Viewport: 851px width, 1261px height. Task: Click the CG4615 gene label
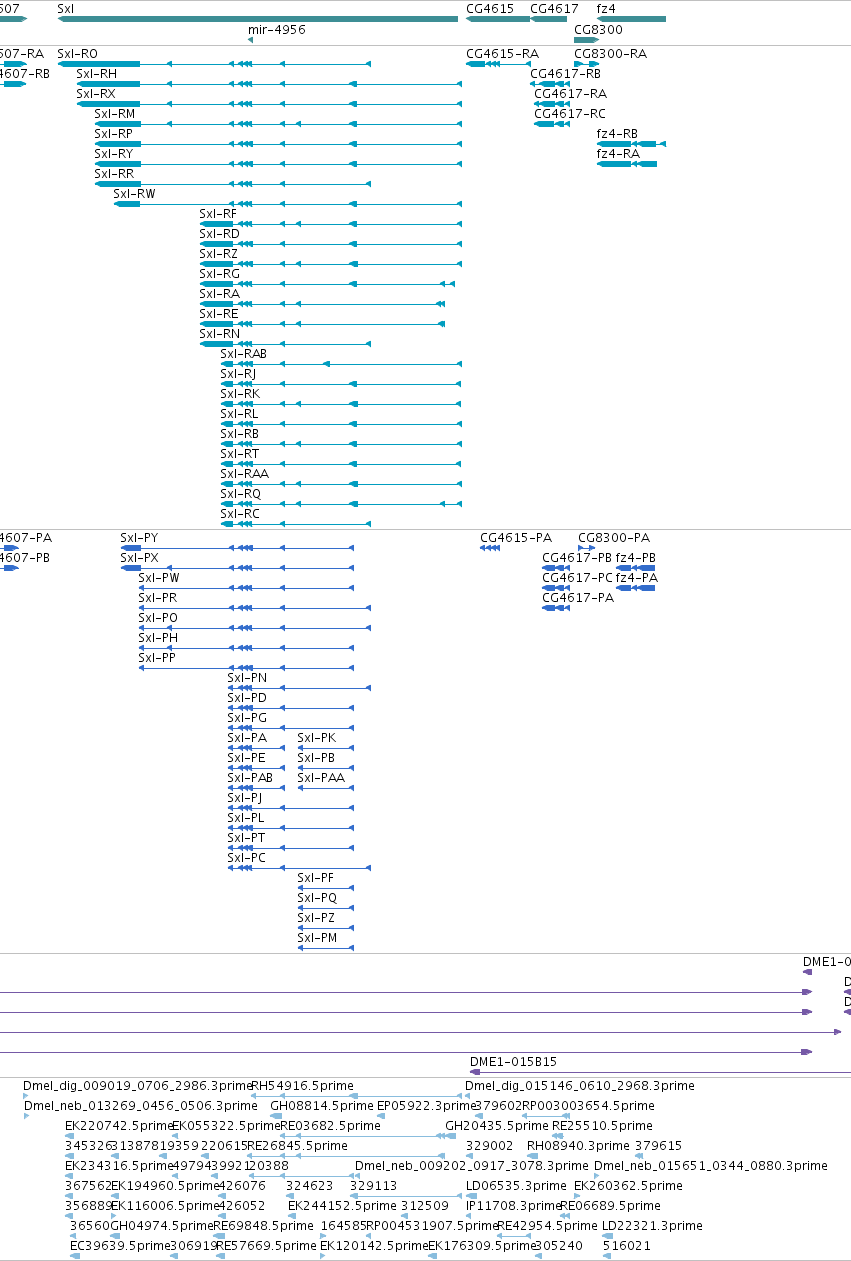click(x=490, y=8)
